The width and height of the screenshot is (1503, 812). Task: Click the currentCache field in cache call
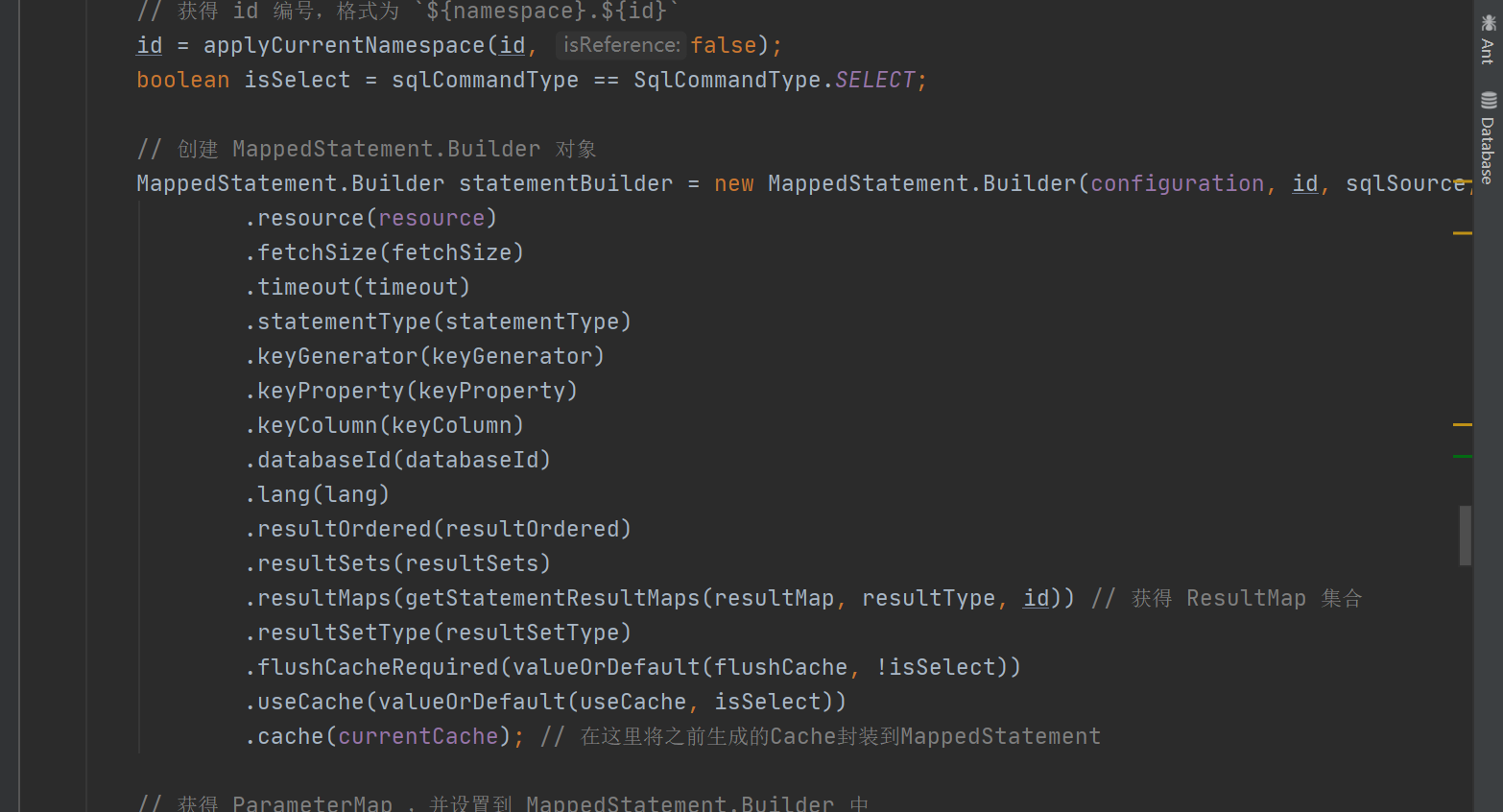pyautogui.click(x=418, y=736)
